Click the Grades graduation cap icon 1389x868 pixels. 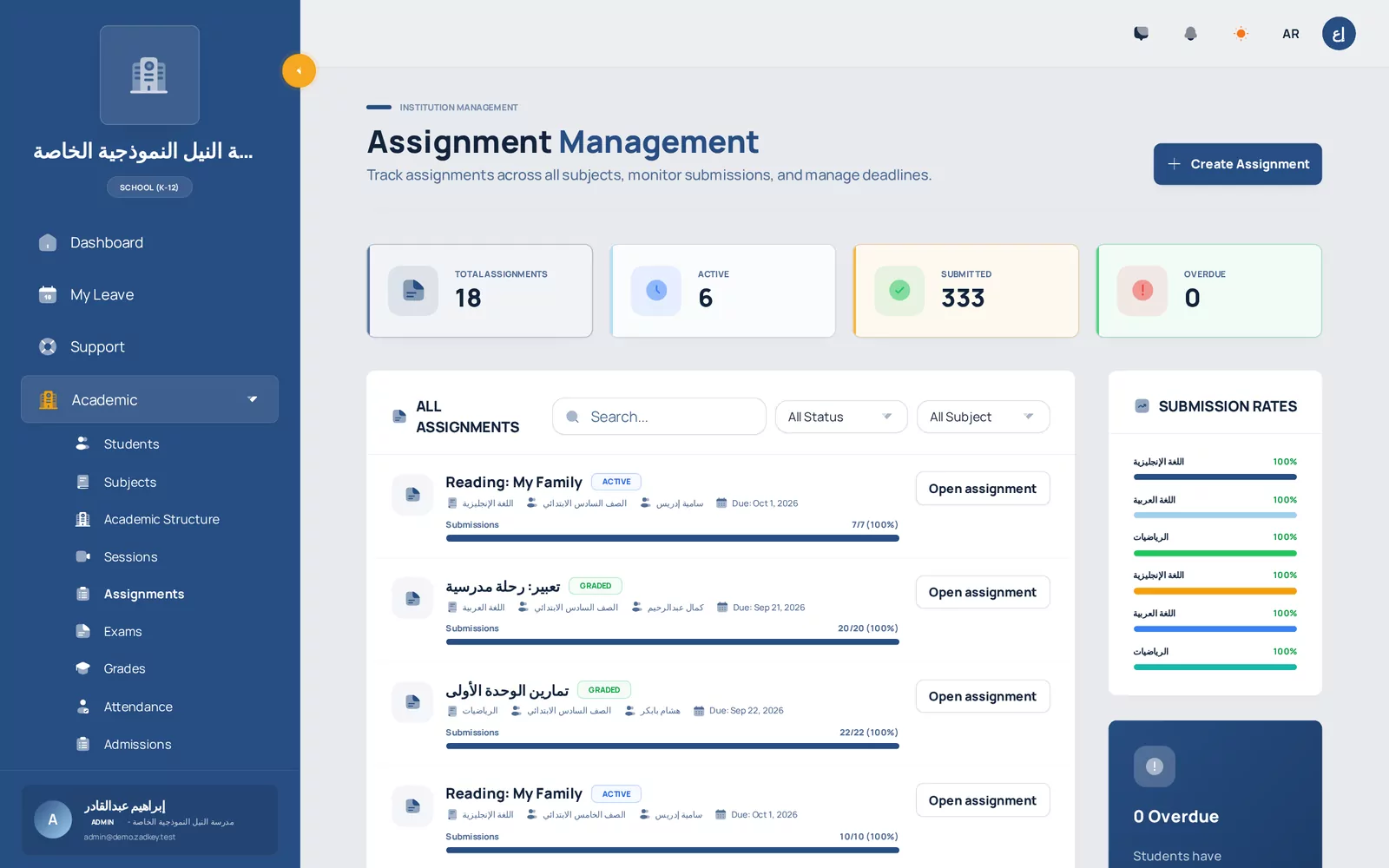point(83,668)
